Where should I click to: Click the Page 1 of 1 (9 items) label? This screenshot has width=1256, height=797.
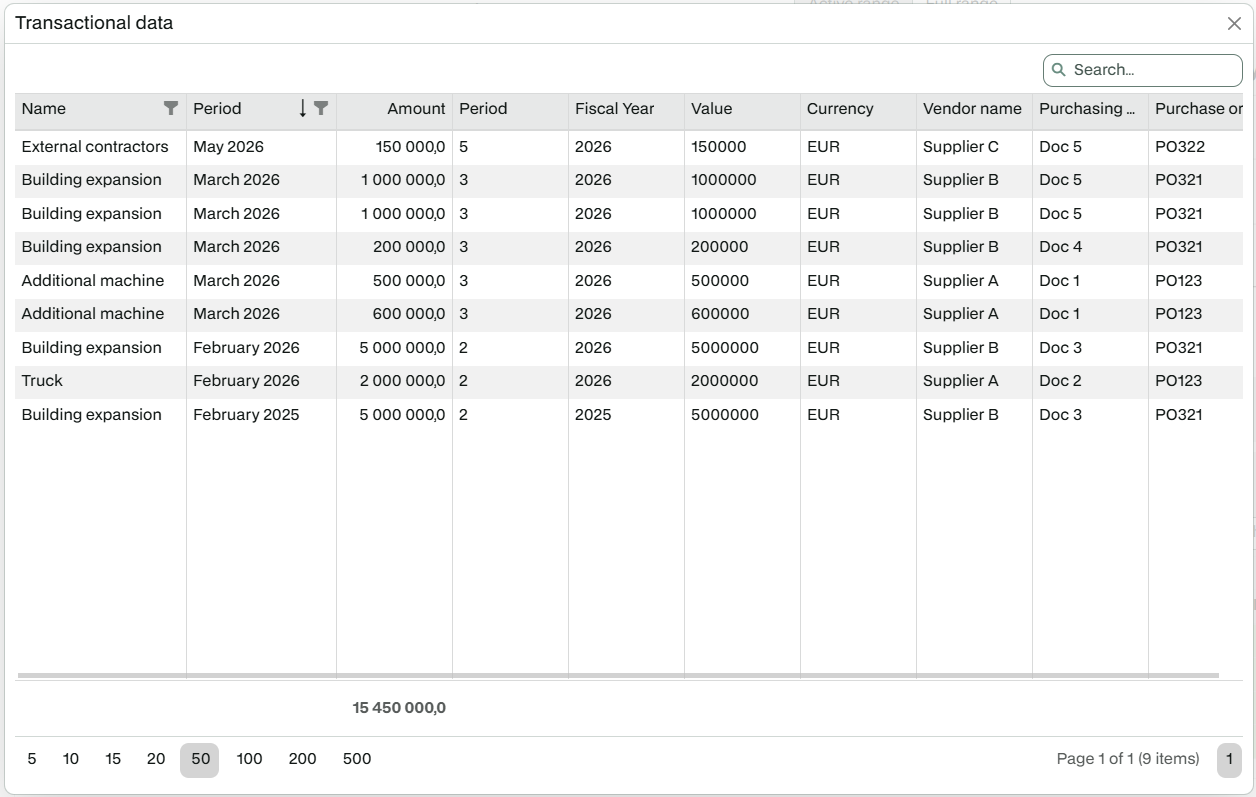click(x=1128, y=759)
